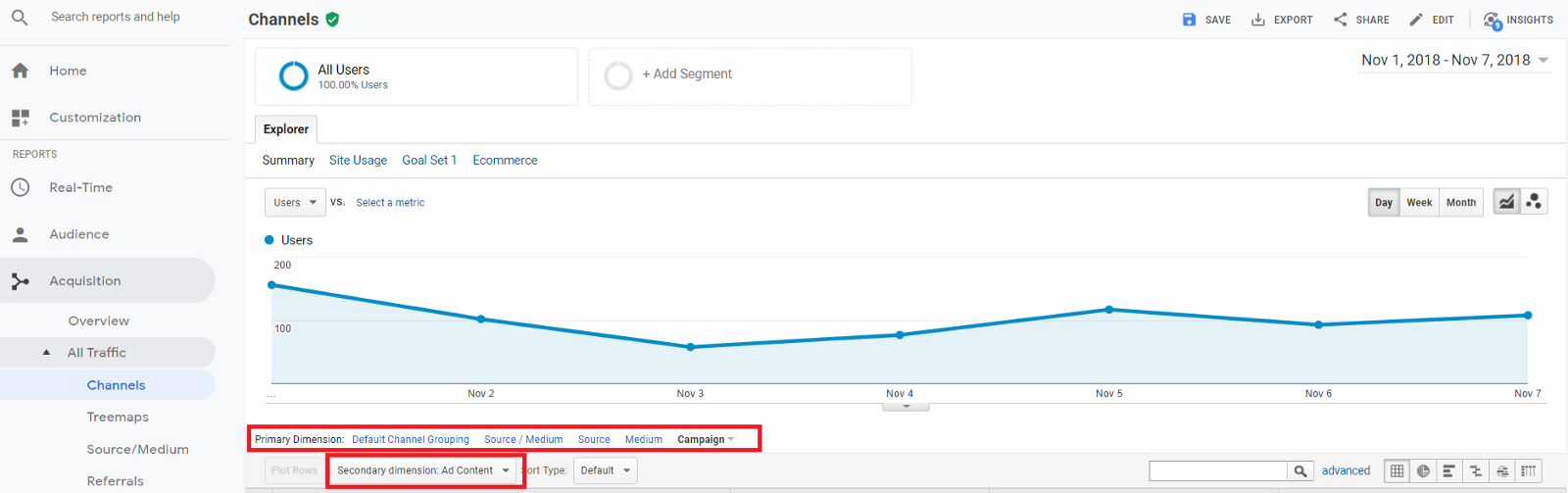Image resolution: width=1568 pixels, height=493 pixels.
Task: Click the Share icon
Action: [1341, 20]
